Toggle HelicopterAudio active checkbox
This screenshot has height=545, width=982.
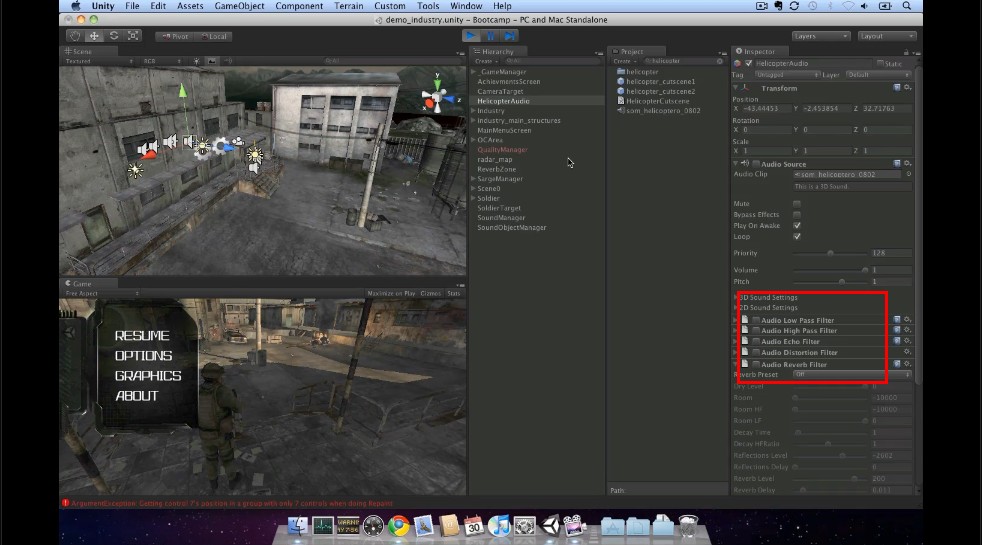tap(748, 63)
